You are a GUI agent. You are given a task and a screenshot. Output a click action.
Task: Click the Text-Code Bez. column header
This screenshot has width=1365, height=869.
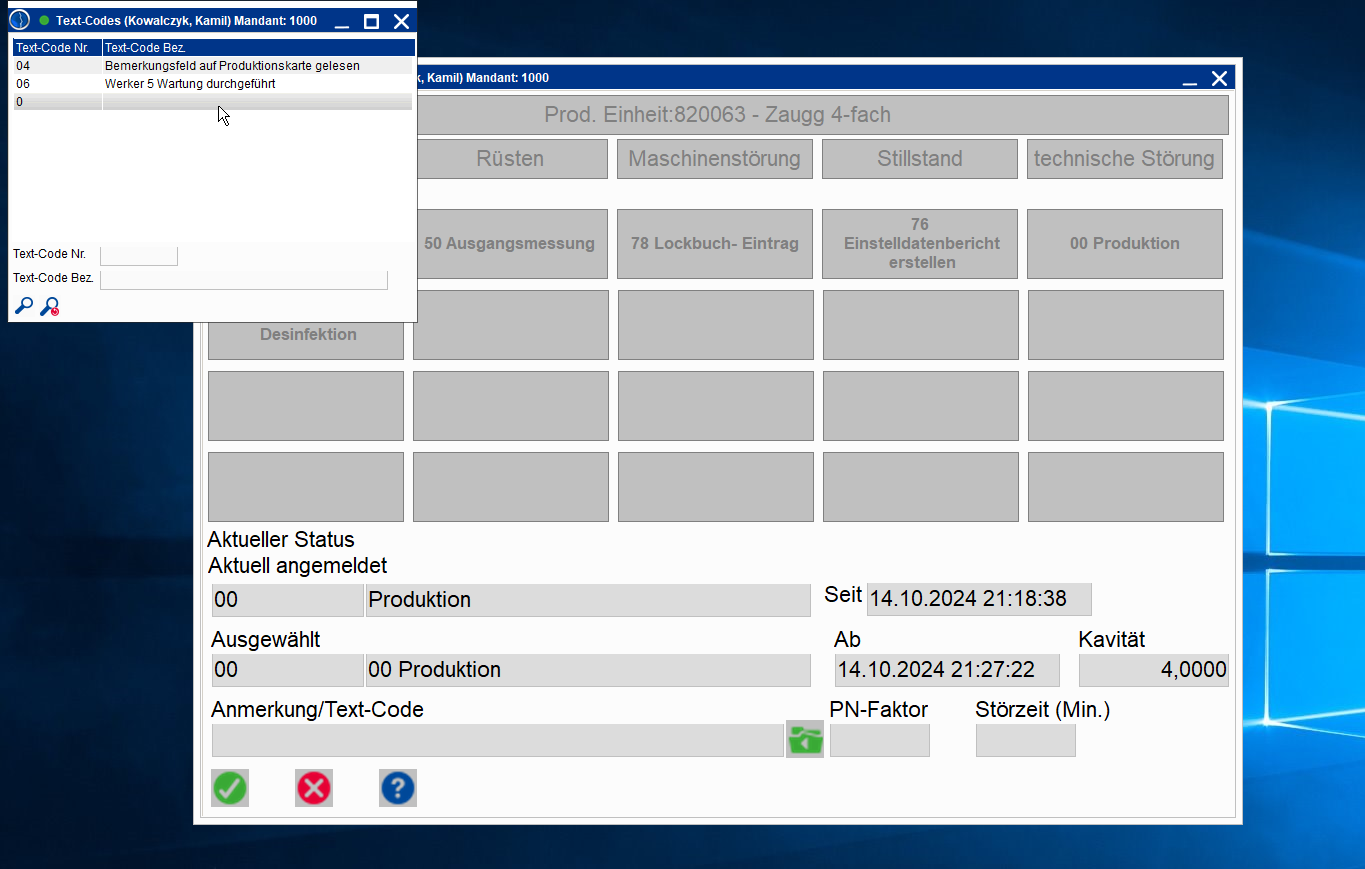(258, 47)
